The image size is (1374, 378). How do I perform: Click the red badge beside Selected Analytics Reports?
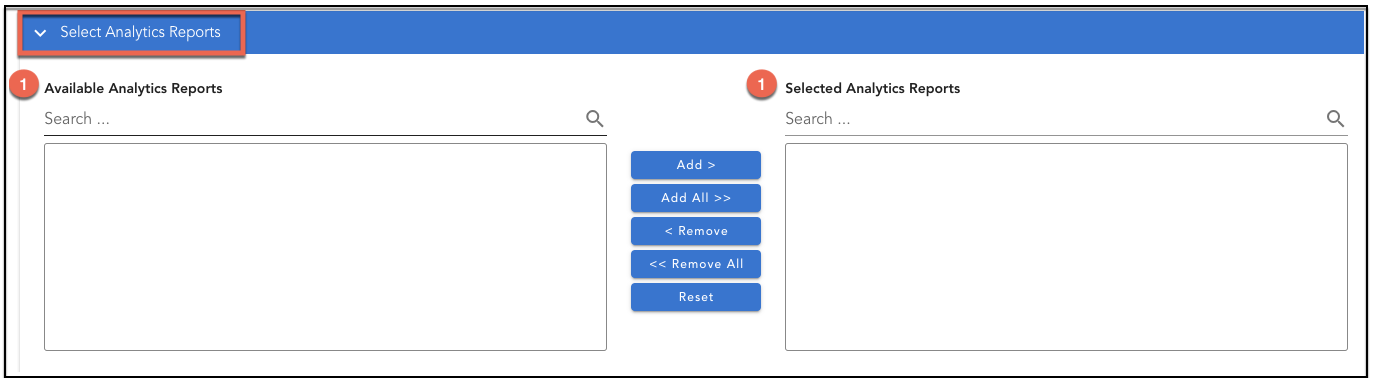(762, 86)
